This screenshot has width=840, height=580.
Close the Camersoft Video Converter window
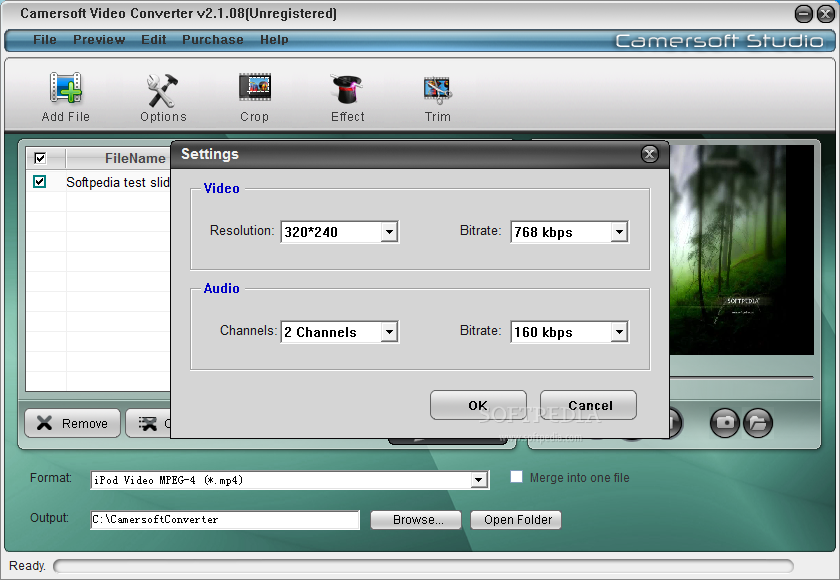826,14
